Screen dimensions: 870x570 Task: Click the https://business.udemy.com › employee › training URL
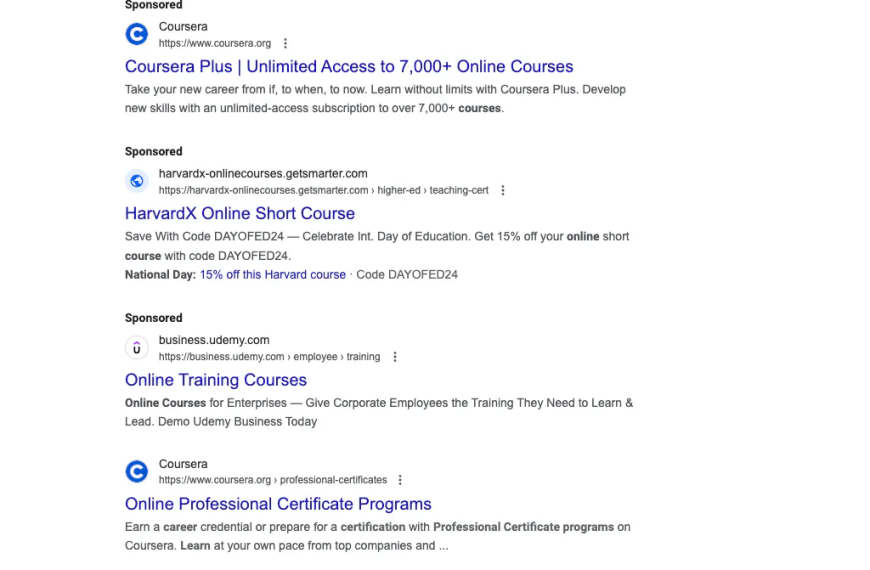coord(270,357)
